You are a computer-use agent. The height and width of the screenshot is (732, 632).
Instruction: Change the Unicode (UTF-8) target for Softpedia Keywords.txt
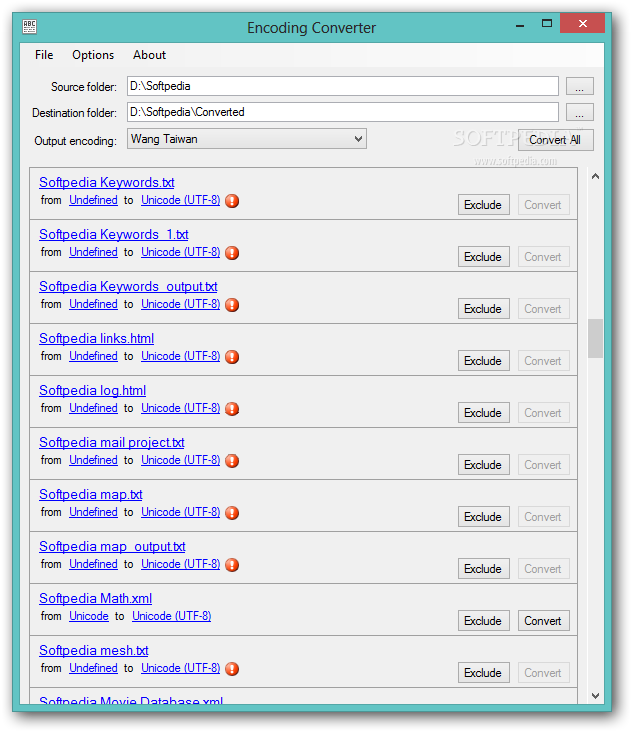pyautogui.click(x=181, y=200)
